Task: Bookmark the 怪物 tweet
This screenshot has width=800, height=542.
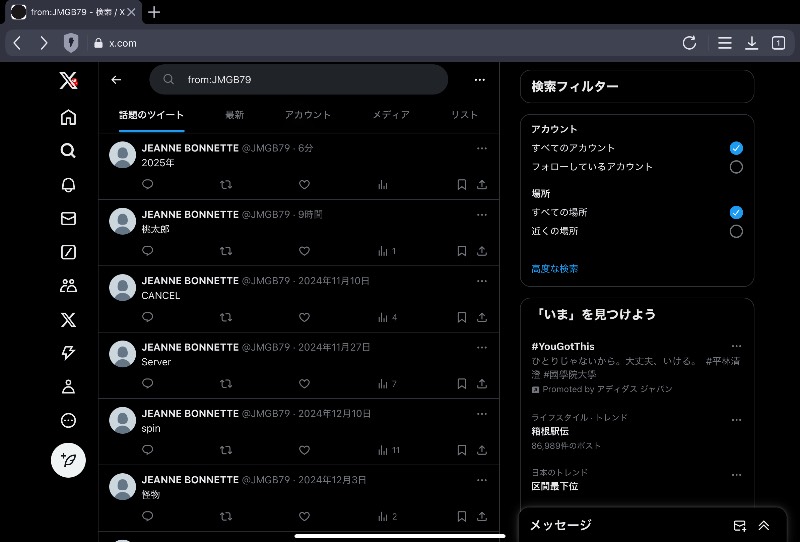Action: tap(462, 516)
